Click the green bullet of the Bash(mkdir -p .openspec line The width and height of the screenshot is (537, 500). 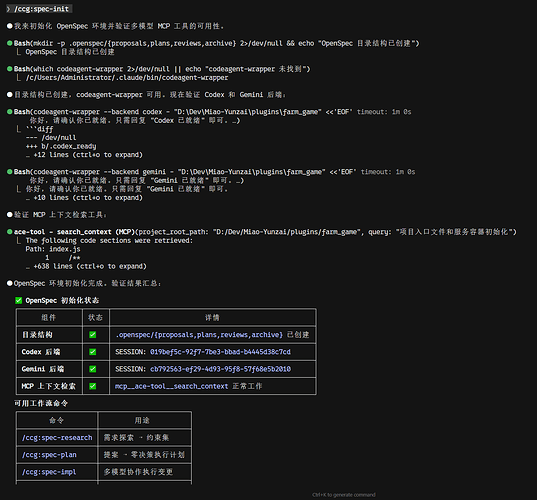pyautogui.click(x=10, y=43)
